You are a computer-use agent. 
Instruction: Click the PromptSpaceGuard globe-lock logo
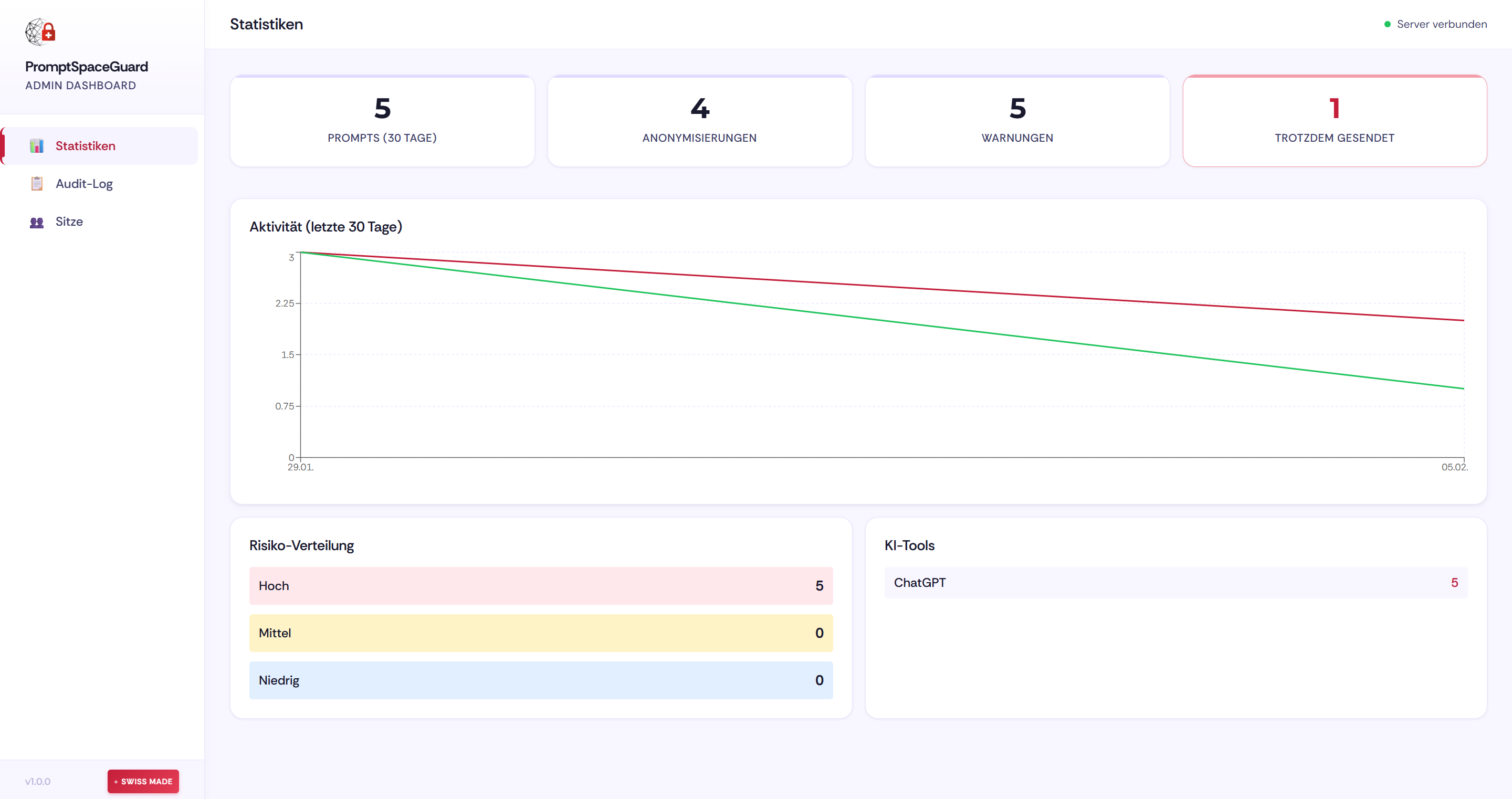pos(40,31)
